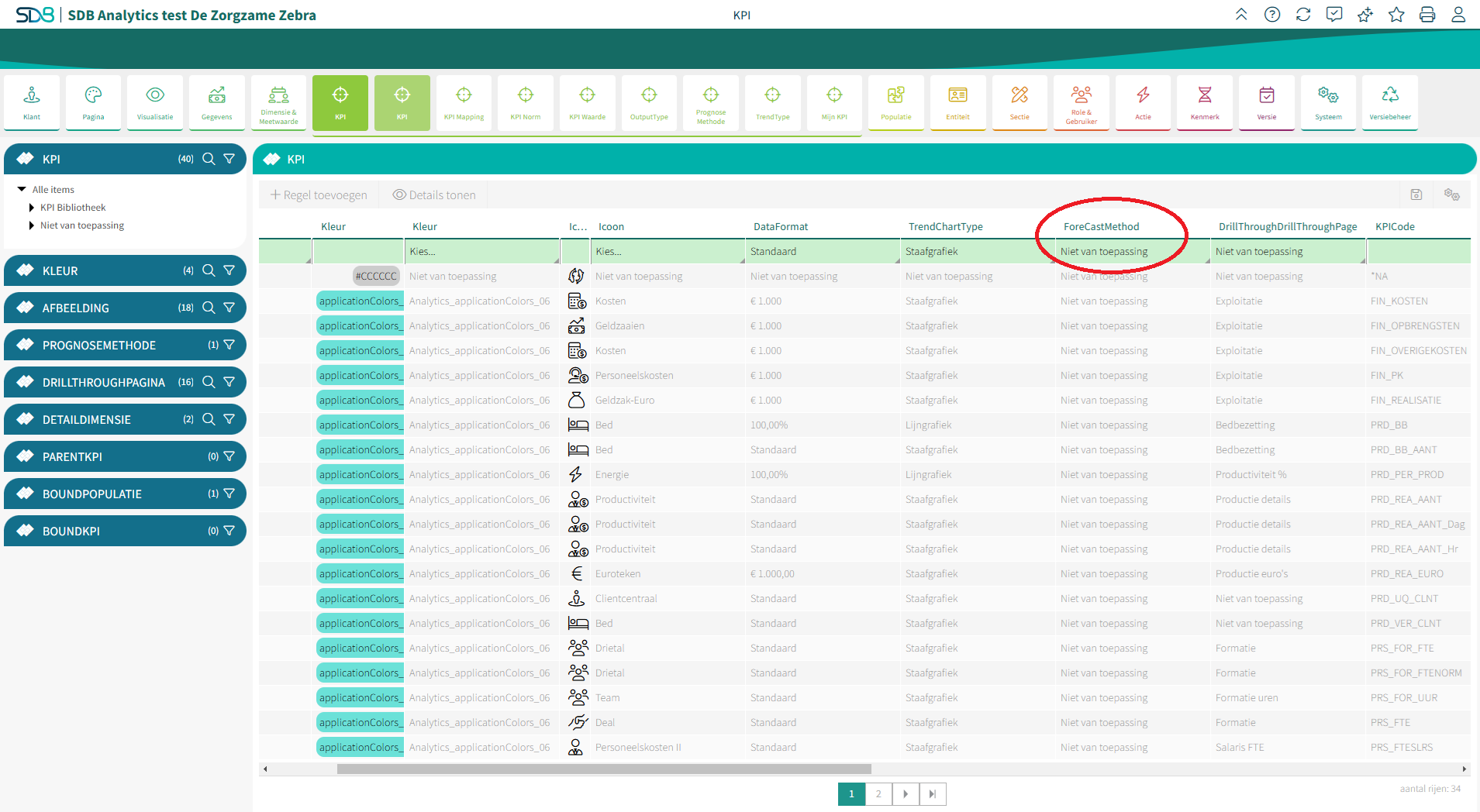
Task: Click applicationColors swatch in FIN_KOSTEN row
Action: coord(360,301)
